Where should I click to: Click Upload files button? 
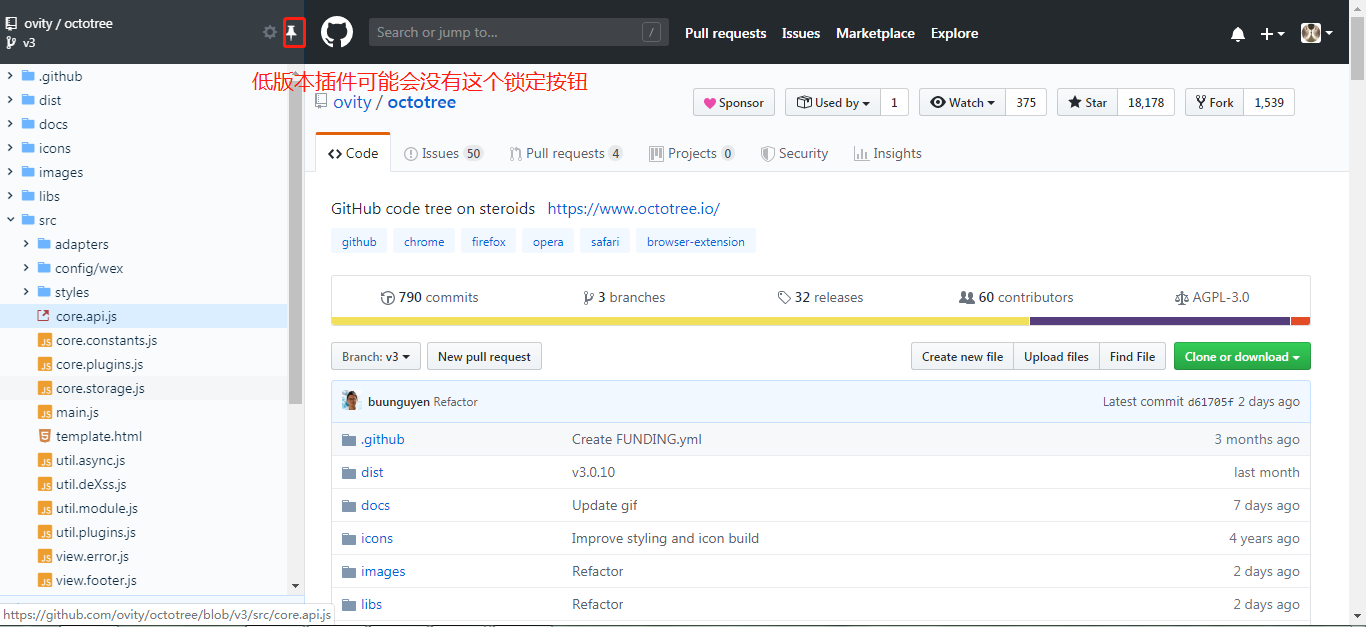(1056, 356)
